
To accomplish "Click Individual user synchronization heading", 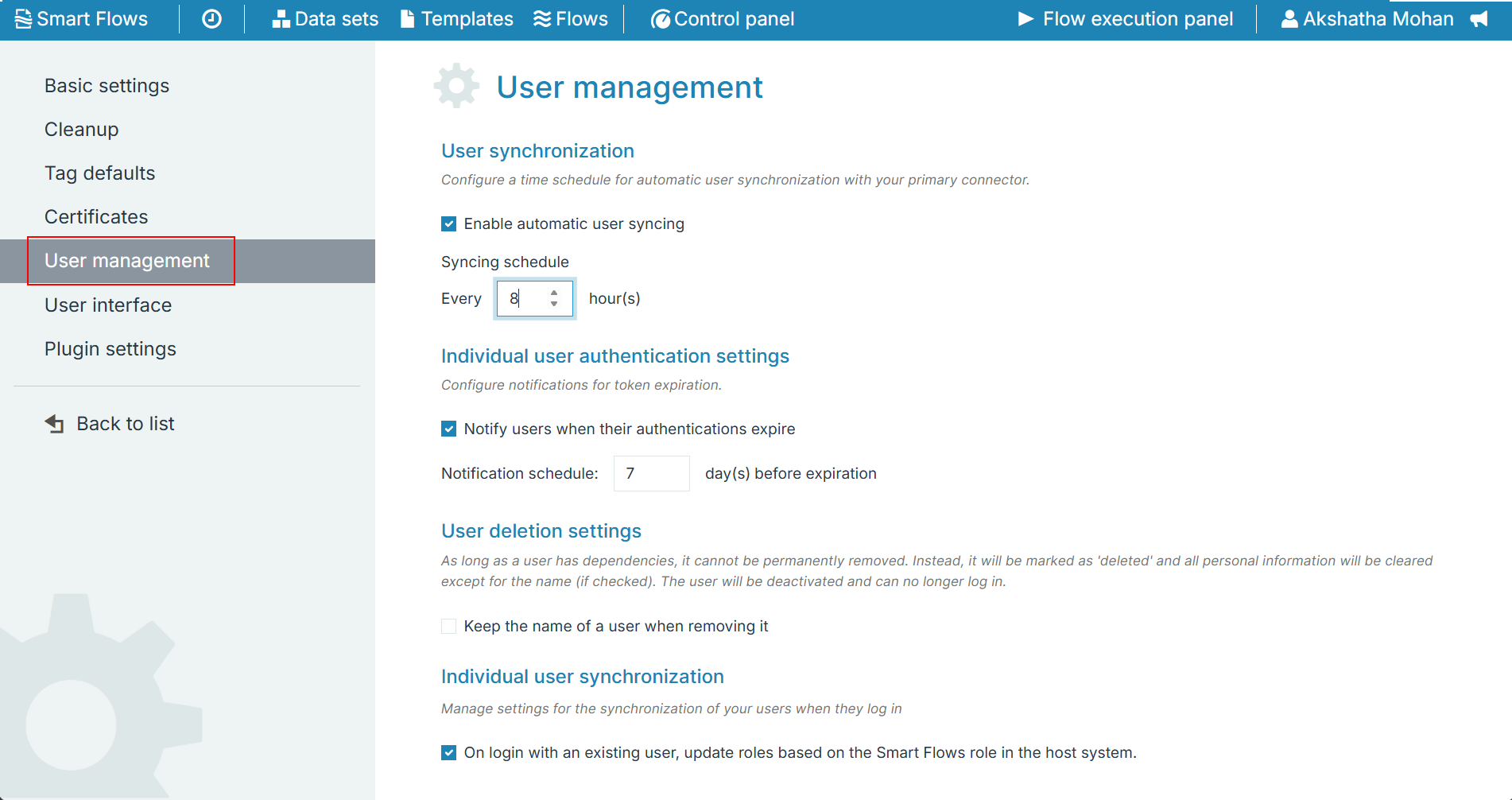I will click(583, 677).
